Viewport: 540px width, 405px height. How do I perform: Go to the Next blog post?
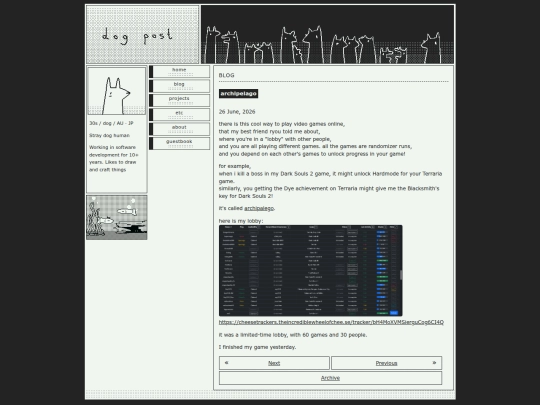click(274, 363)
